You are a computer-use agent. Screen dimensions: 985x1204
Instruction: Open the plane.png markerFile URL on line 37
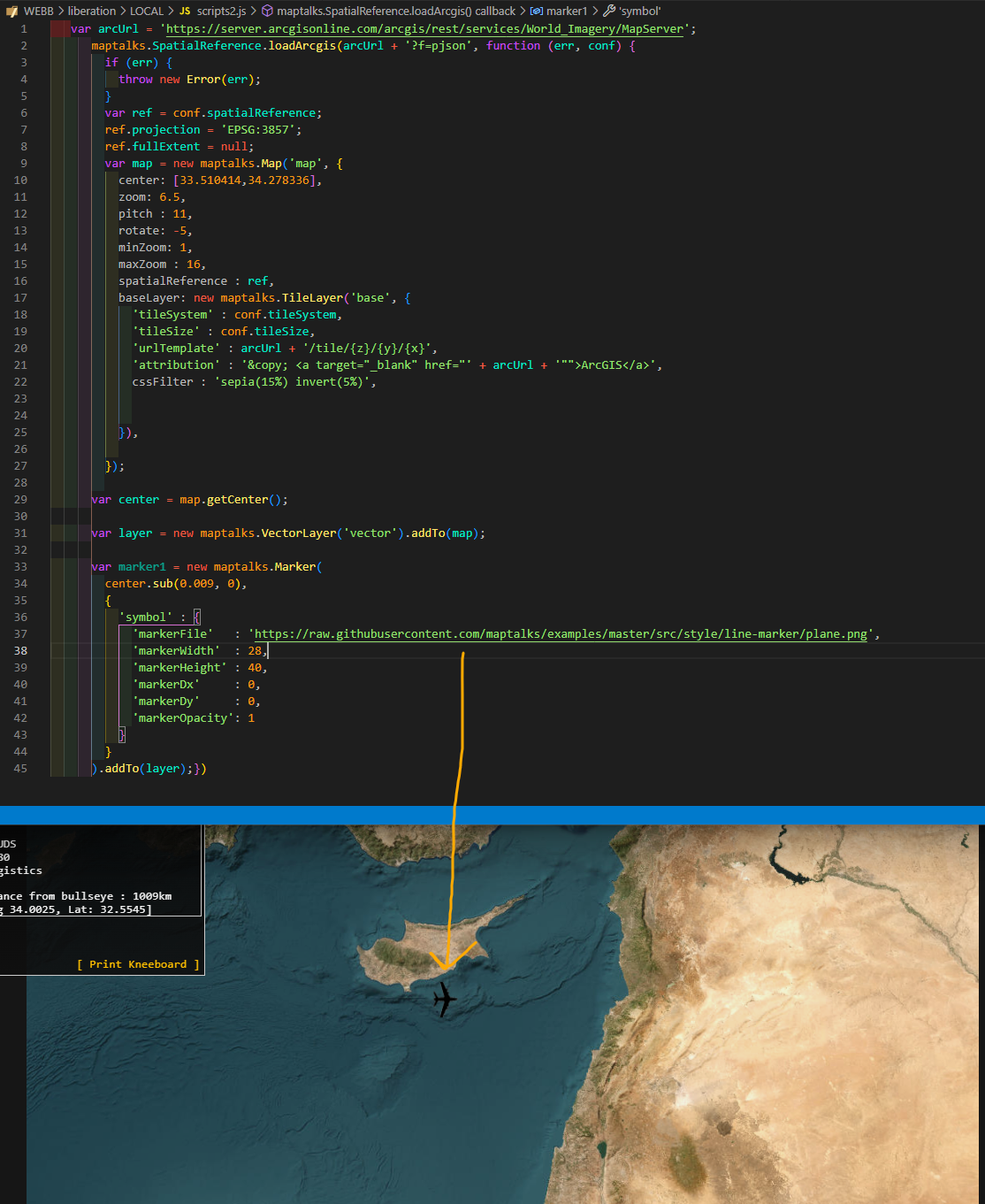tap(561, 633)
